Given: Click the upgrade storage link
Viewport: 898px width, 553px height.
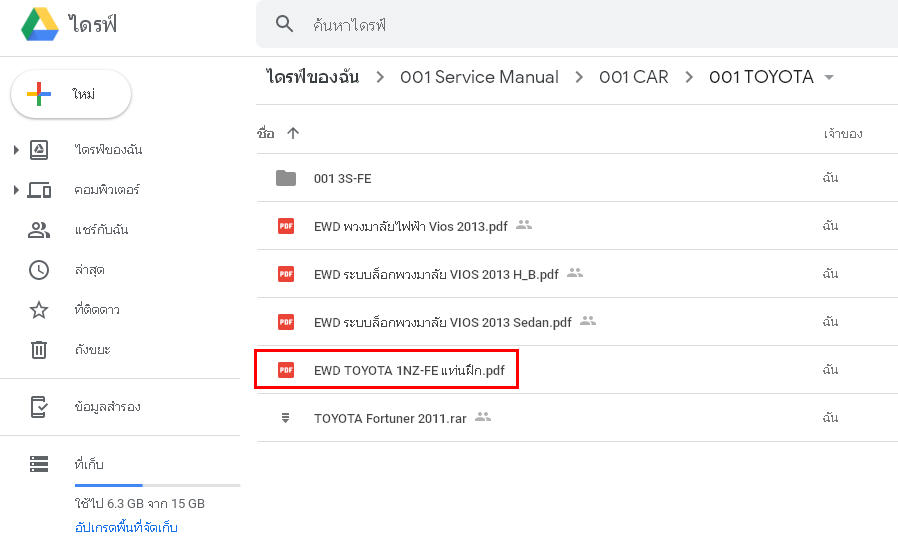Looking at the screenshot, I should pyautogui.click(x=126, y=527).
